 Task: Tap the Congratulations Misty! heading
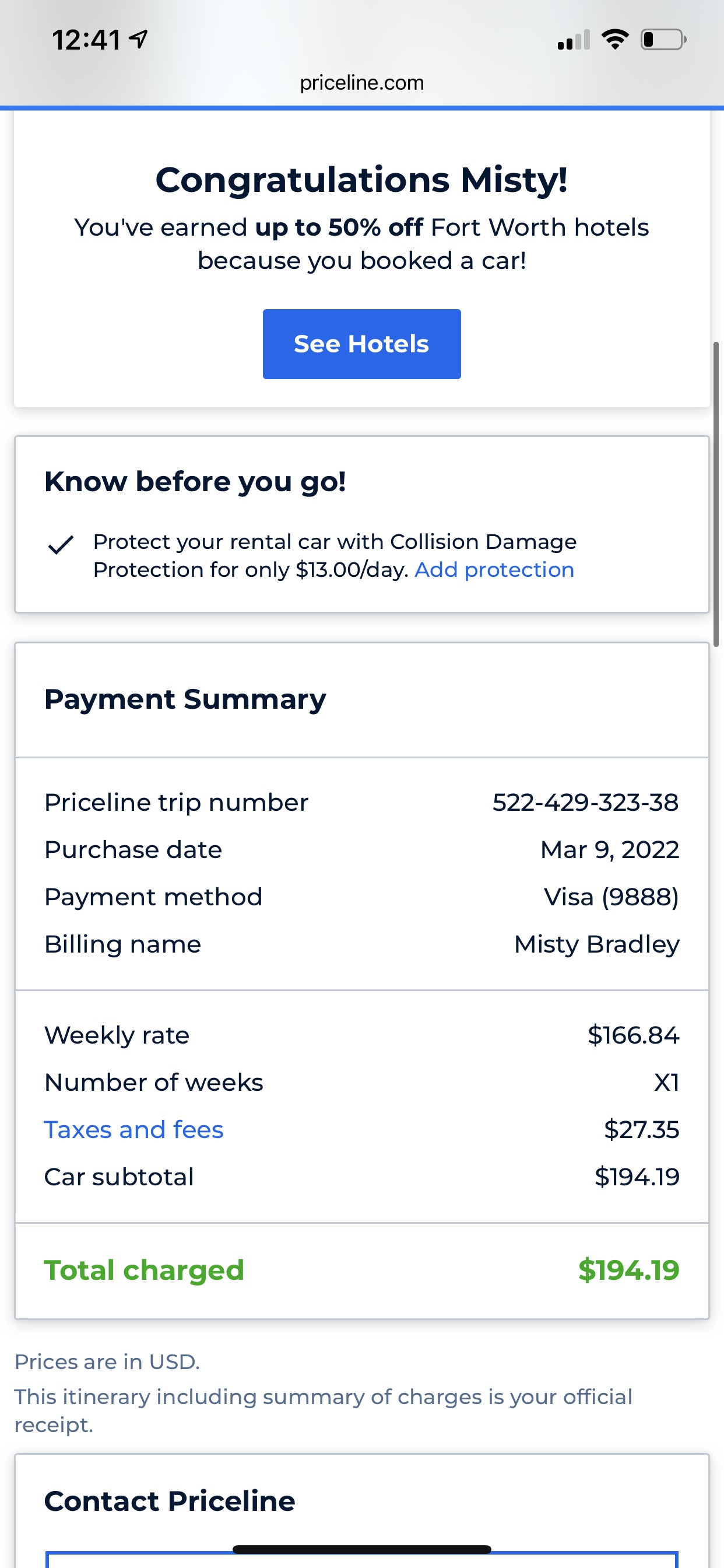361,180
